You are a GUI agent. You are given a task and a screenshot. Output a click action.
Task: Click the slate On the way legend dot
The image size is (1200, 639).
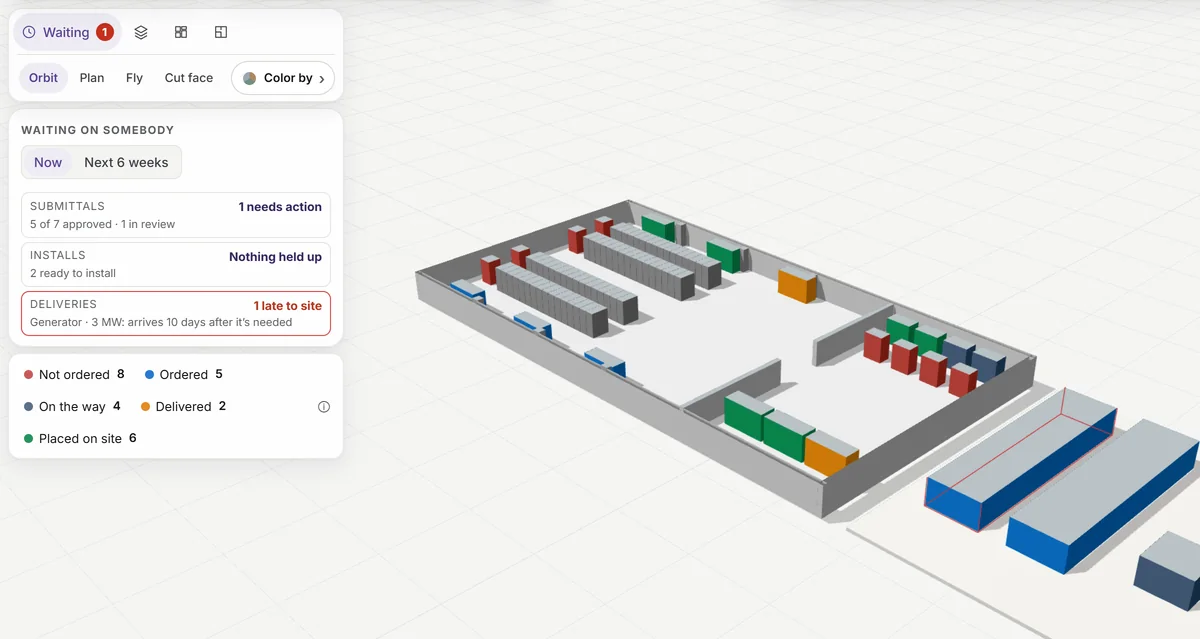click(x=29, y=407)
